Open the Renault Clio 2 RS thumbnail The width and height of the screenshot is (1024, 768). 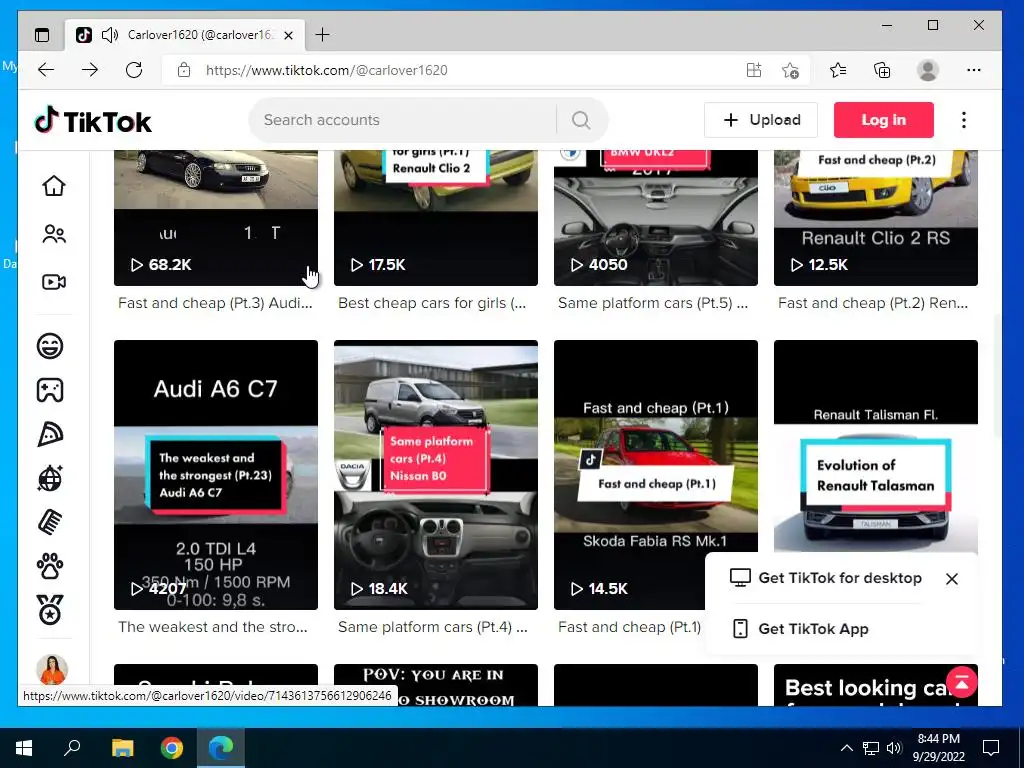click(876, 217)
